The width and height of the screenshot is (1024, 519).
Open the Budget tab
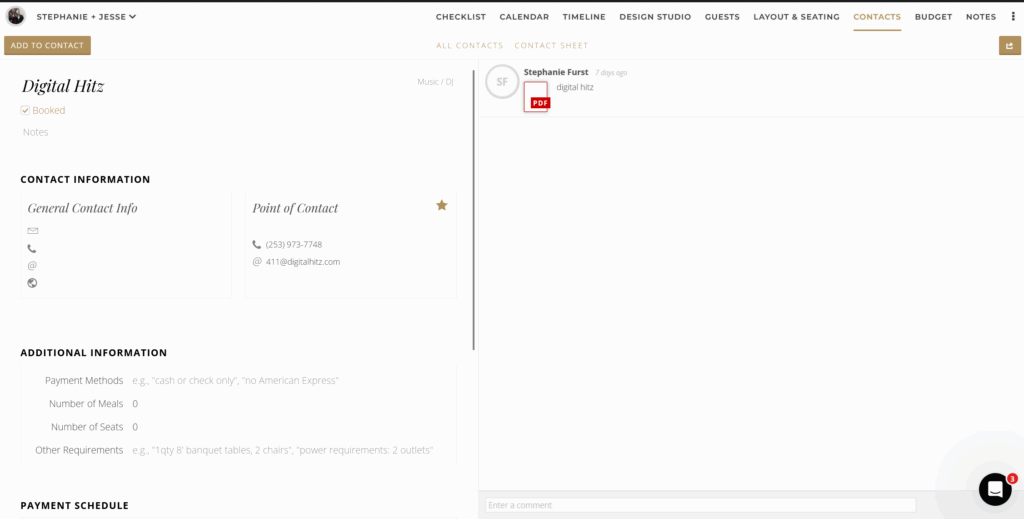(x=933, y=17)
